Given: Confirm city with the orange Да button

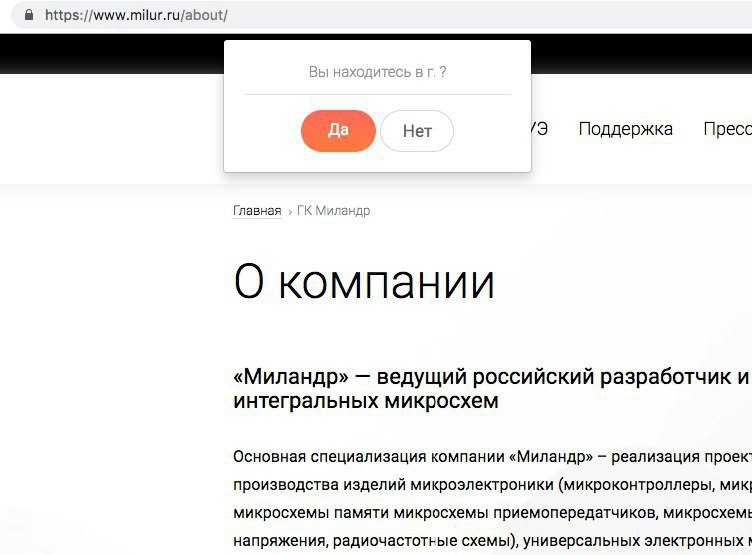Looking at the screenshot, I should (x=338, y=130).
